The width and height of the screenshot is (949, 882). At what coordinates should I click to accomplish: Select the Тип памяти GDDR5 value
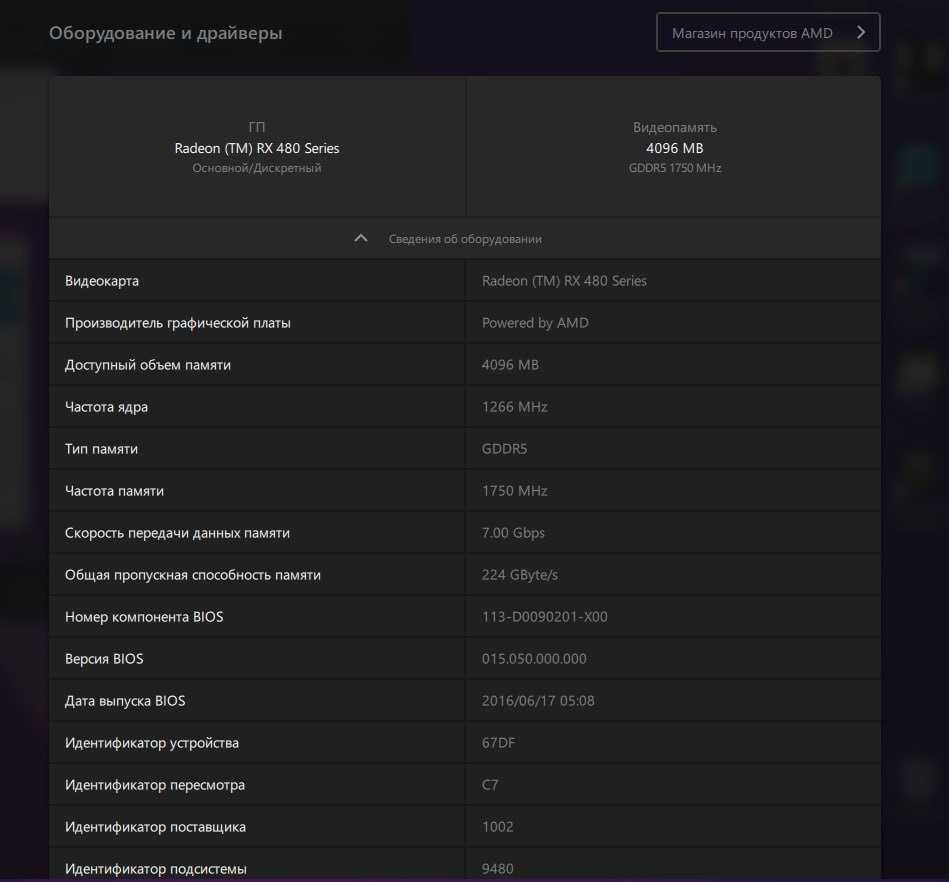click(x=504, y=449)
